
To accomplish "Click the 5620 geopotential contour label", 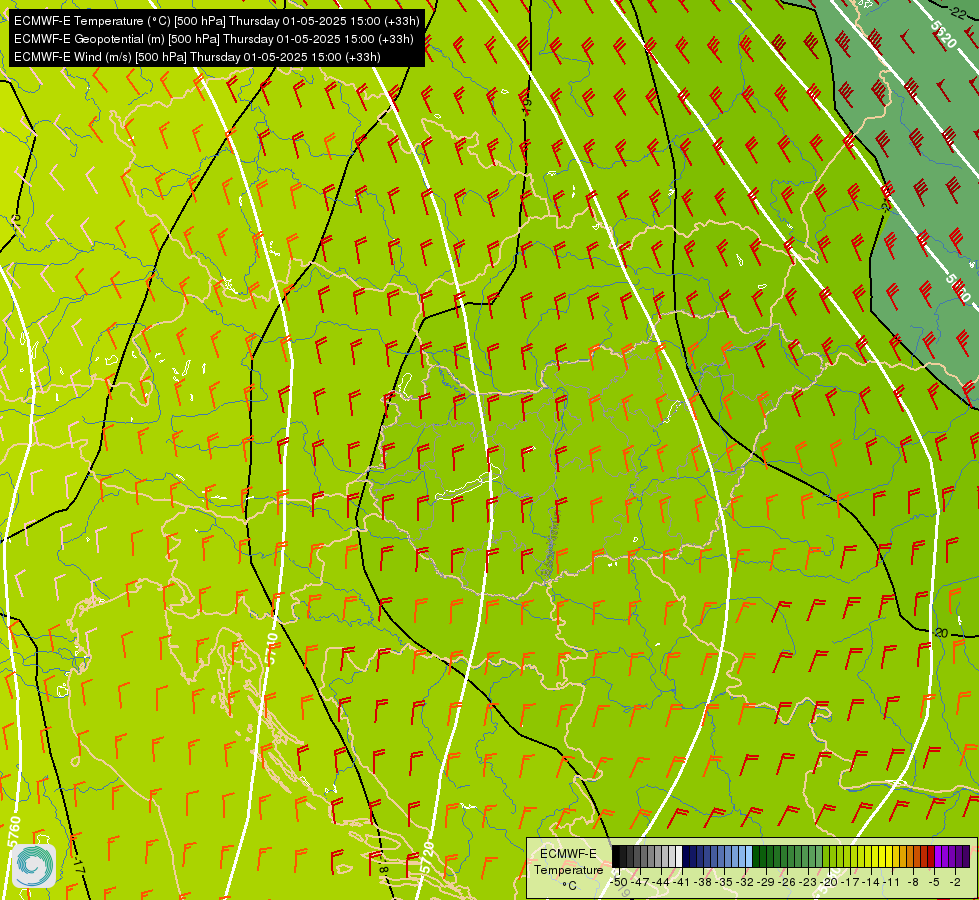I will pyautogui.click(x=943, y=34).
